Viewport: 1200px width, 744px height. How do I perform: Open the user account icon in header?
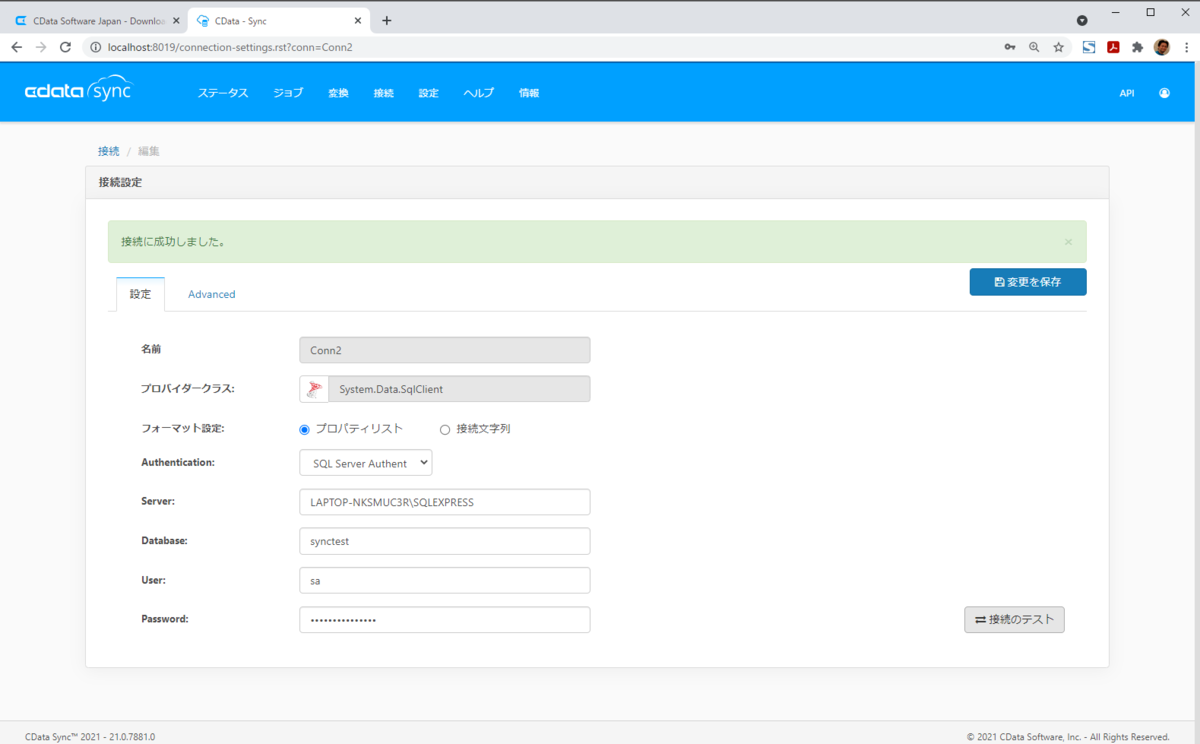[1164, 93]
